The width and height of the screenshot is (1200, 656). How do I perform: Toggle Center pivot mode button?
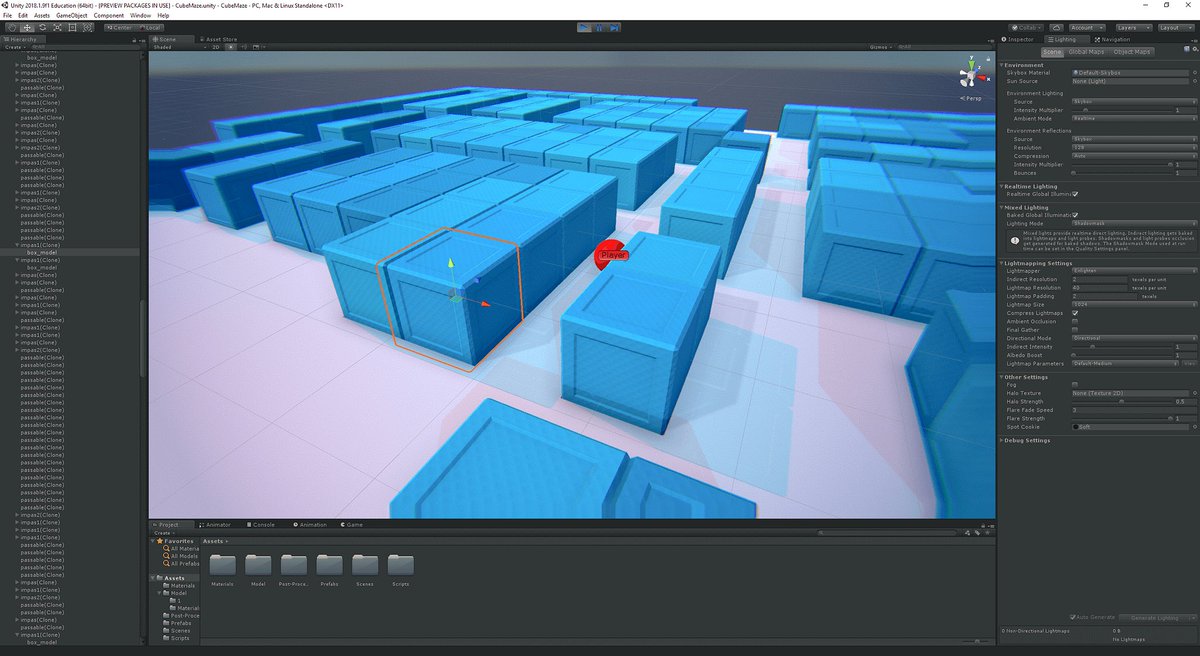pos(118,27)
